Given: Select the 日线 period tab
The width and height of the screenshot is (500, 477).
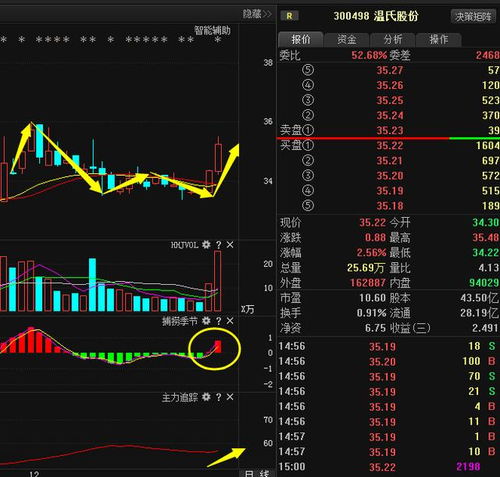Looking at the screenshot, I should (x=257, y=473).
